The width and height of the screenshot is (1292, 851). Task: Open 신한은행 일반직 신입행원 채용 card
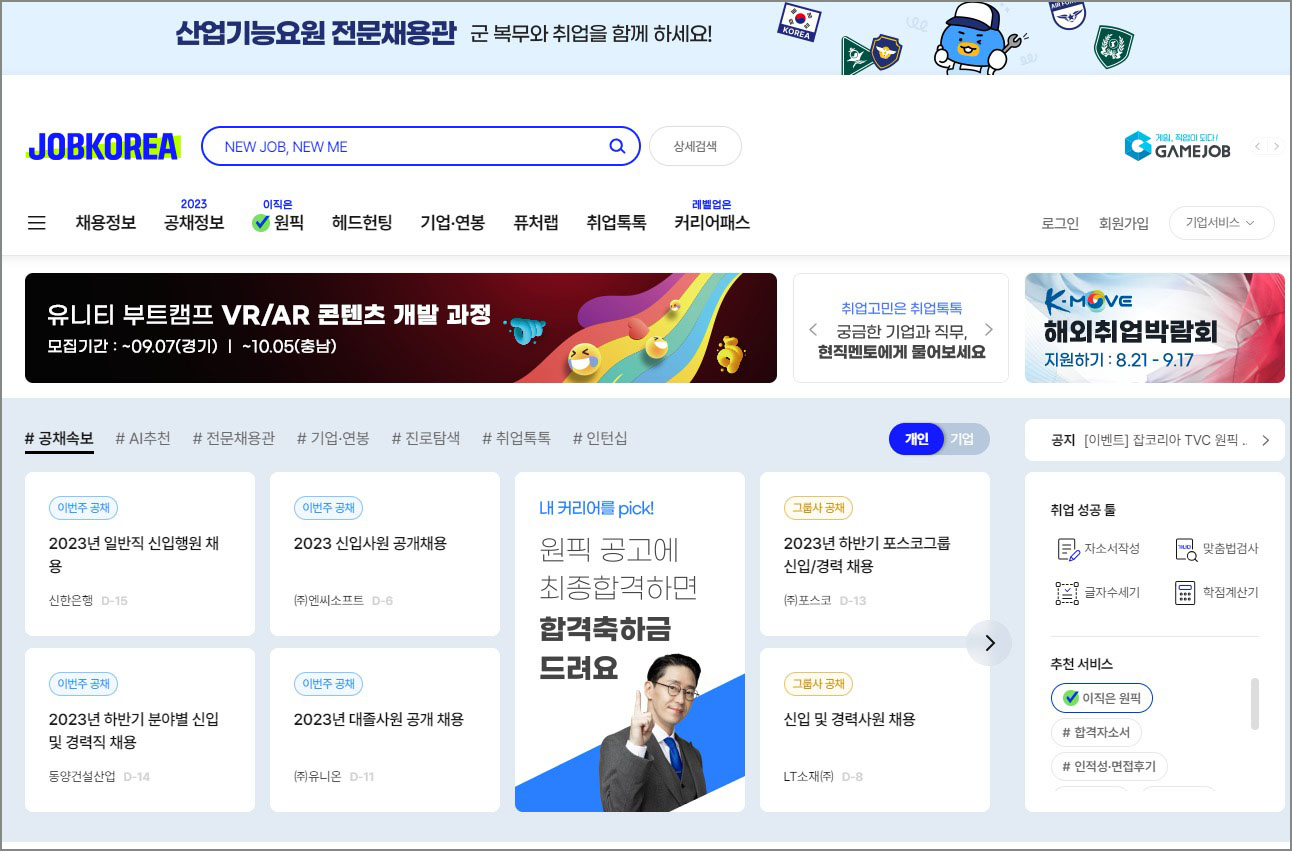click(x=140, y=554)
